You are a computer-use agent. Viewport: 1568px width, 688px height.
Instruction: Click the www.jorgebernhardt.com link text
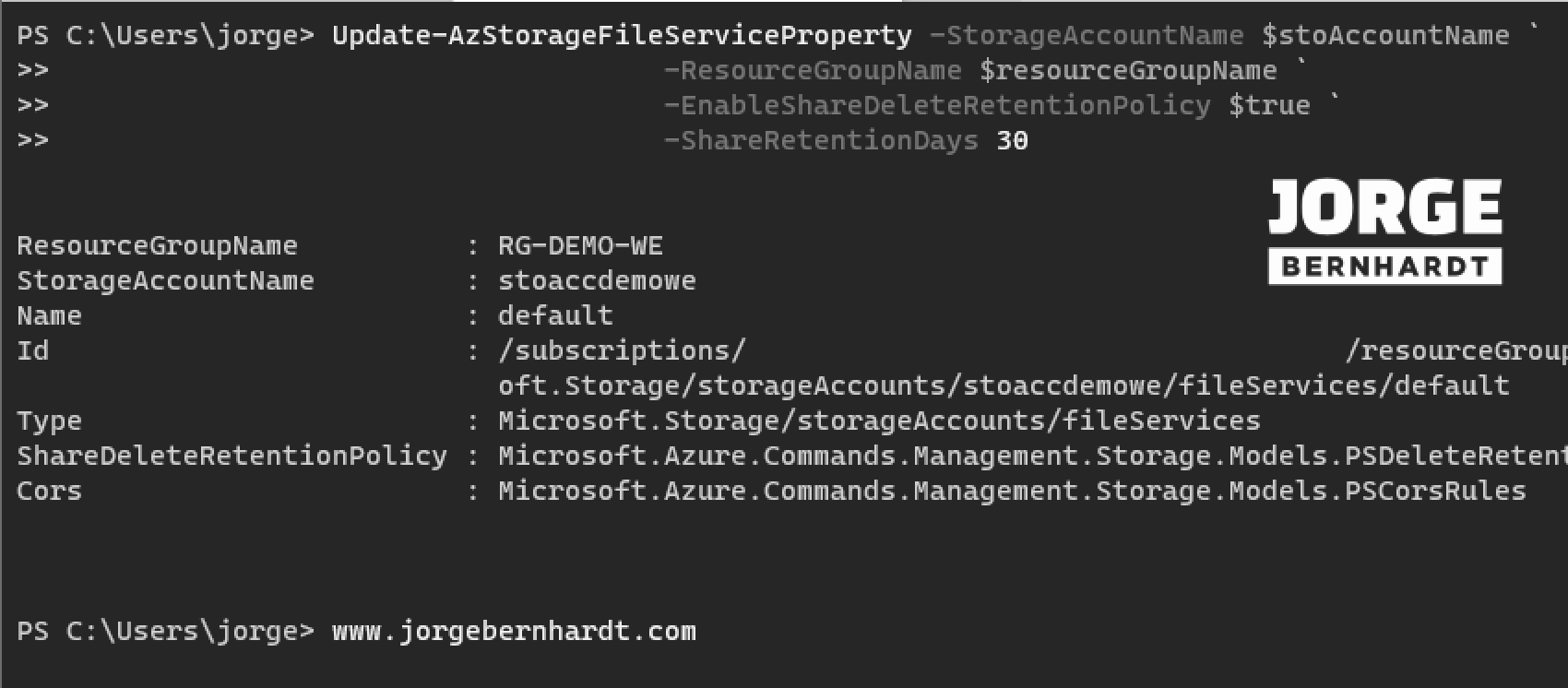point(514,632)
